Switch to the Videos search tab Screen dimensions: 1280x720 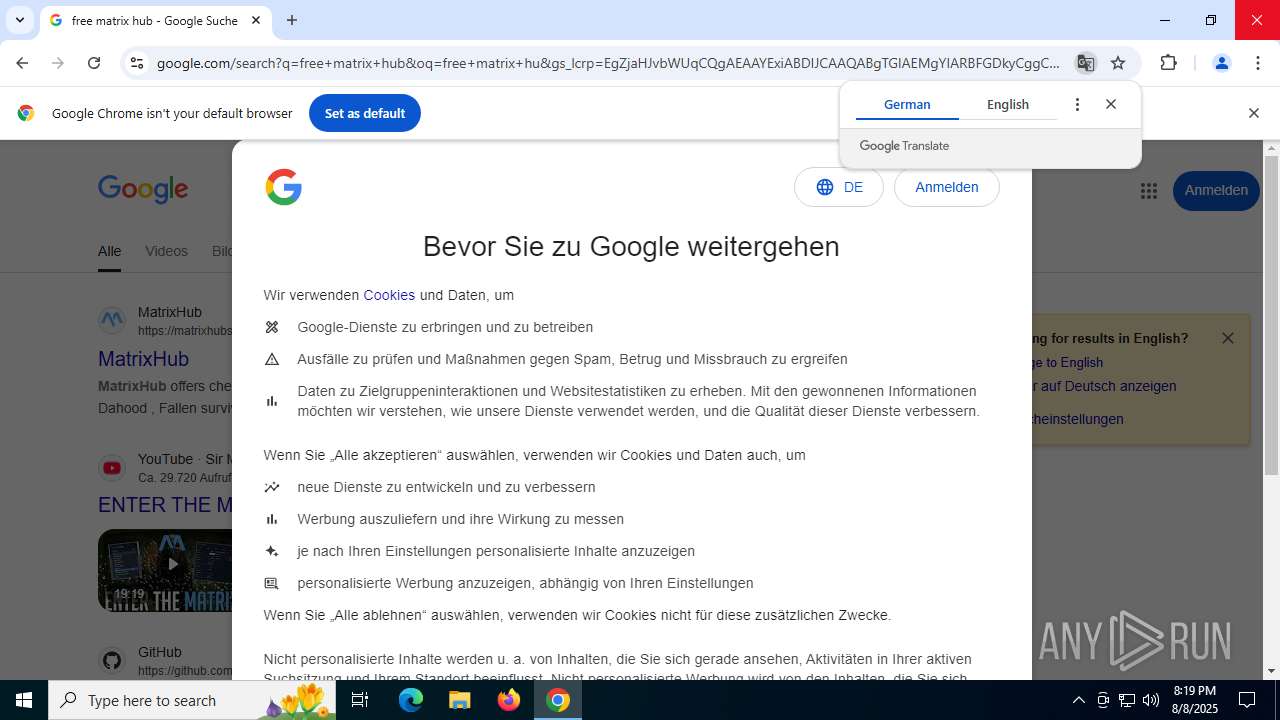point(166,251)
